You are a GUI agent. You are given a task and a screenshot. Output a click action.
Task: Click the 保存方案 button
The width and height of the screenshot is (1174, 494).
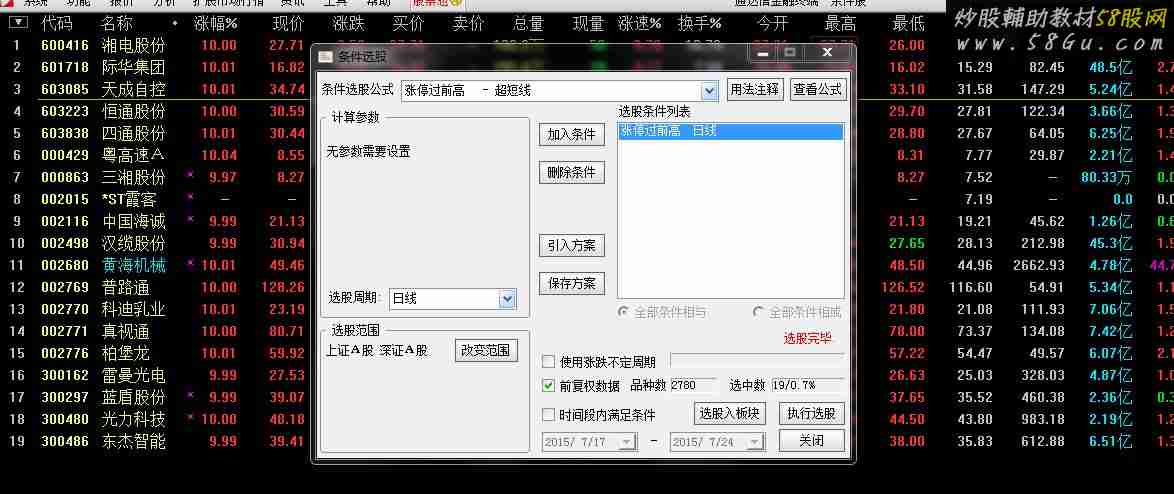571,284
